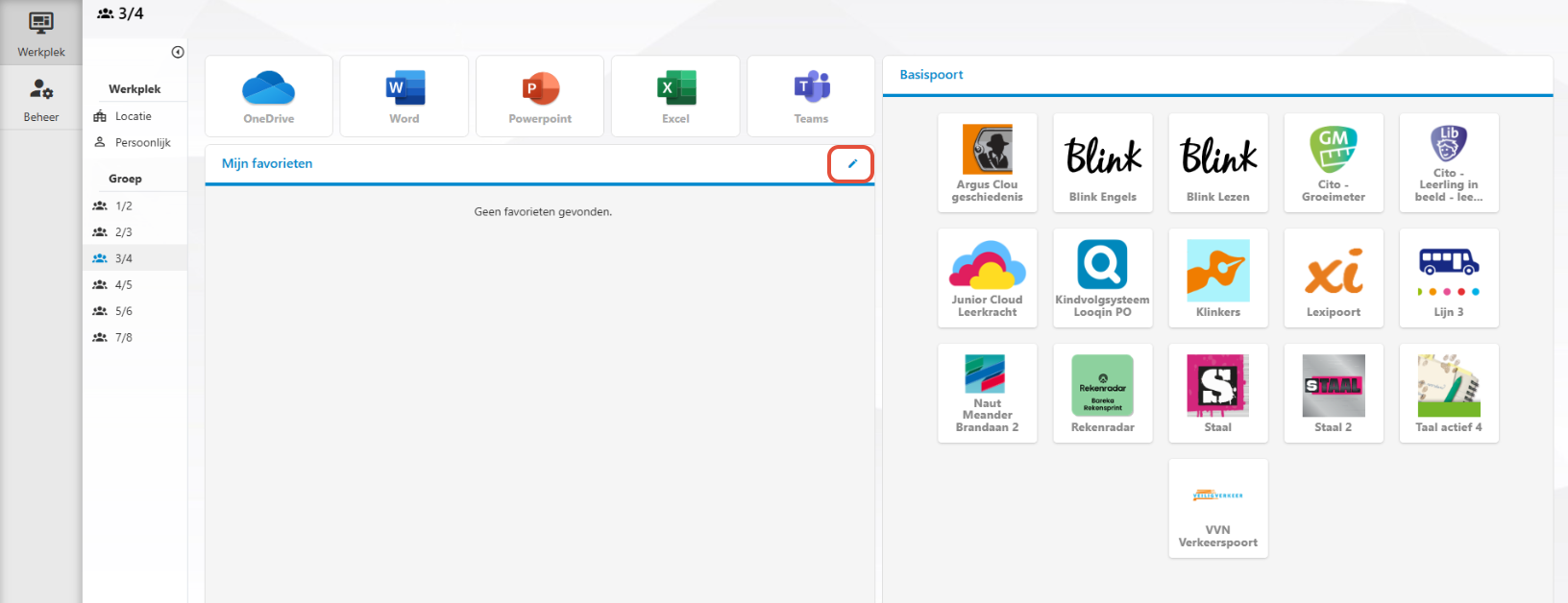Click the Groep sidebar header
Screen dimensions: 1568x603
coord(125,179)
